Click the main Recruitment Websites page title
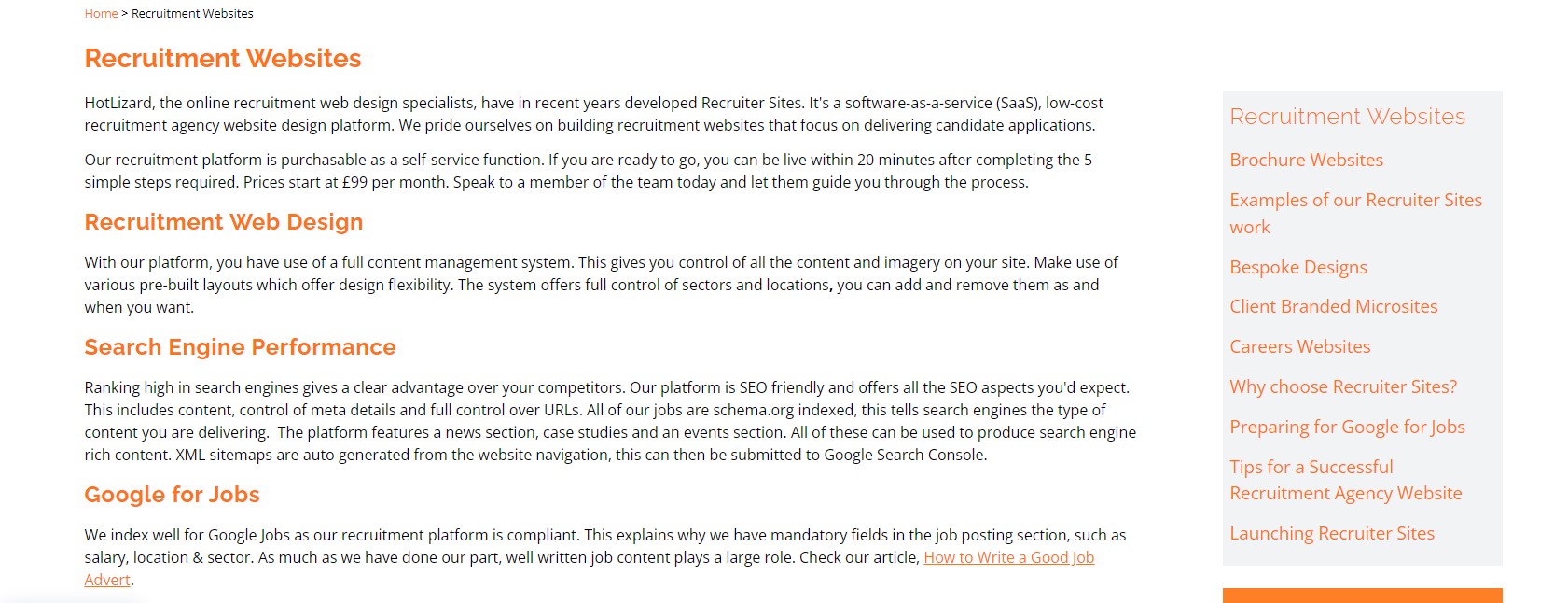This screenshot has width=1568, height=603. point(223,59)
